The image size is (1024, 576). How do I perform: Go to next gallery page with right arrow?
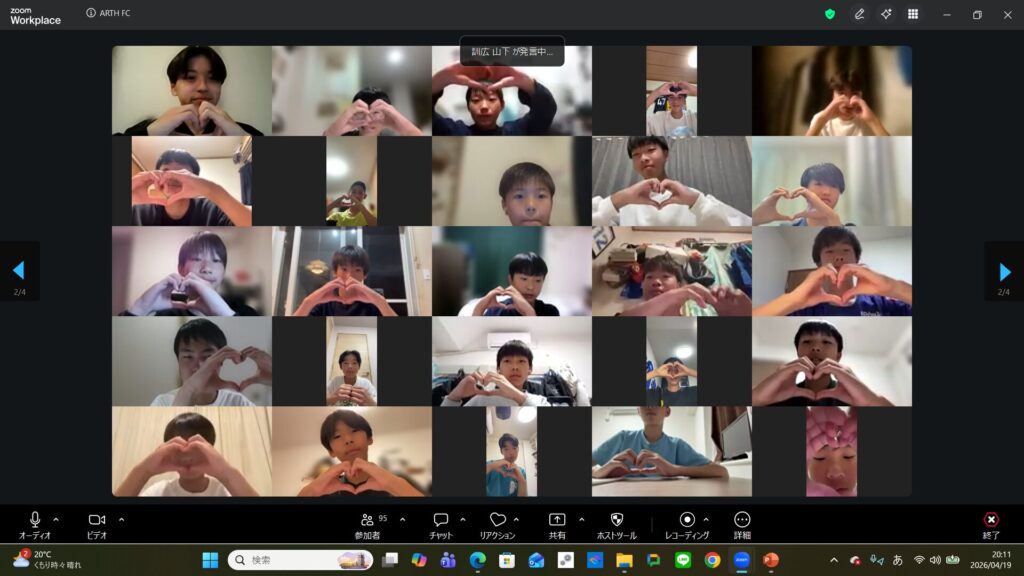point(1004,271)
